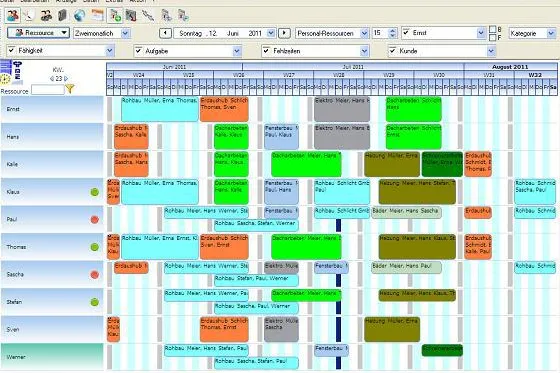Open the people resources toolbar icon
This screenshot has height=373, width=560.
13,15
